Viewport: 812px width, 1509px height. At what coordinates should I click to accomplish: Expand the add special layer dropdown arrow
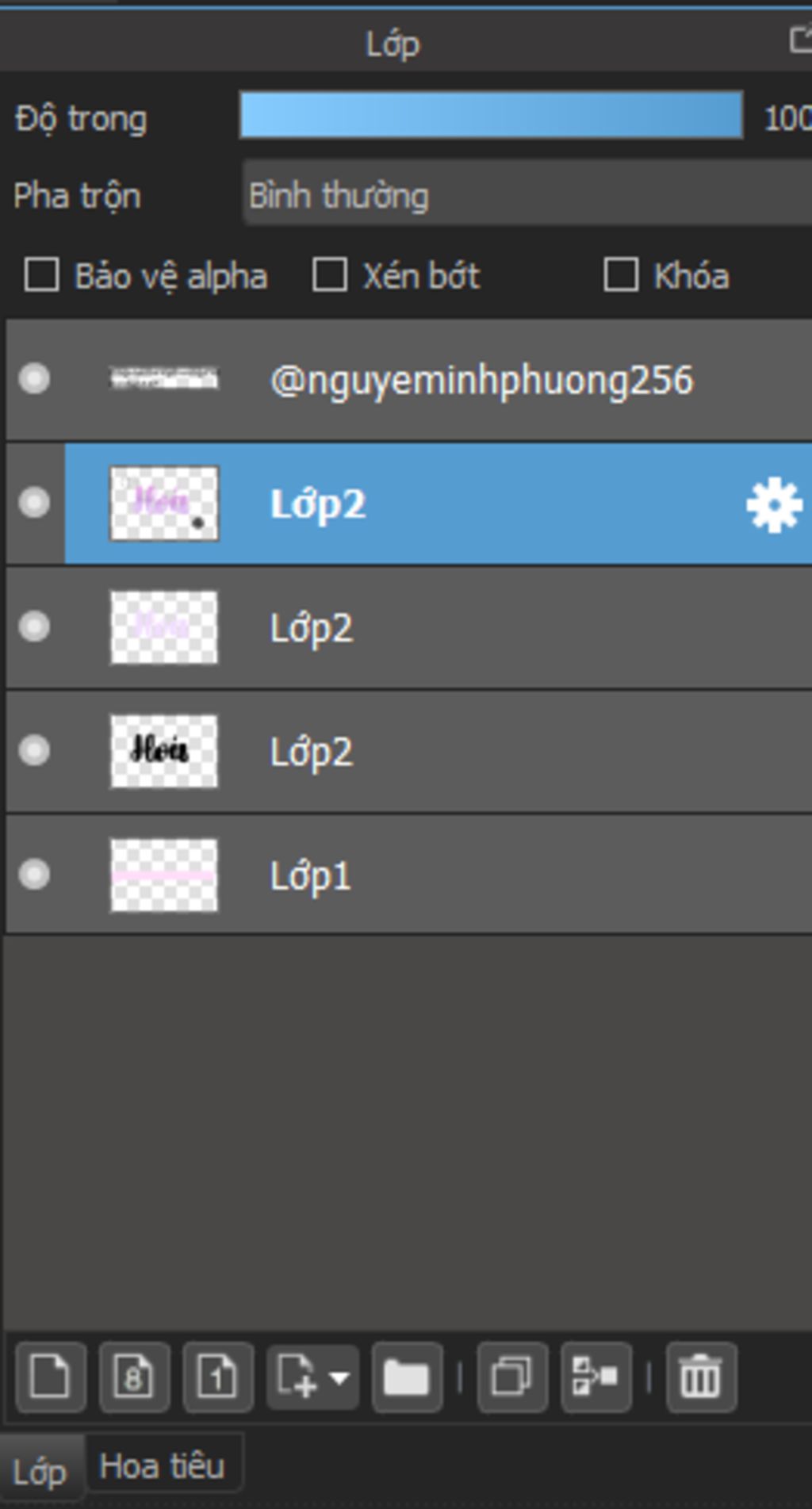pos(339,1378)
